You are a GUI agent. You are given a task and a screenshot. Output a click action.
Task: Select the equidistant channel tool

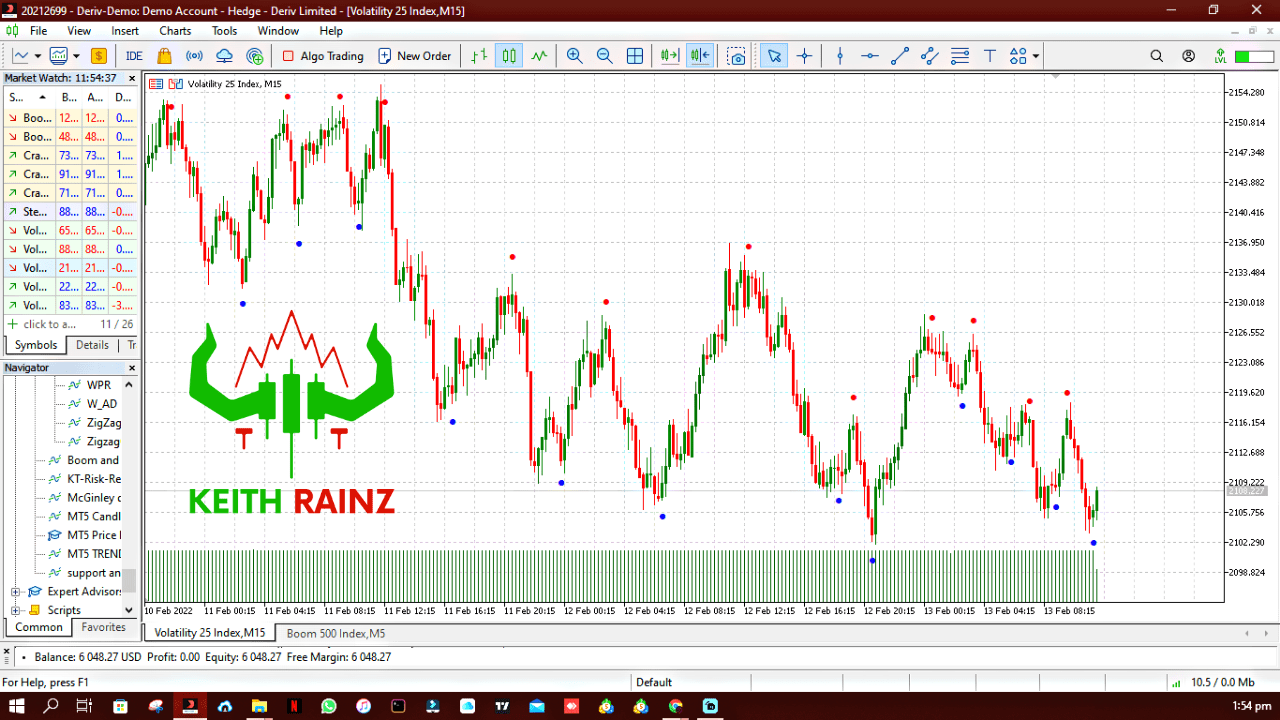(x=930, y=56)
